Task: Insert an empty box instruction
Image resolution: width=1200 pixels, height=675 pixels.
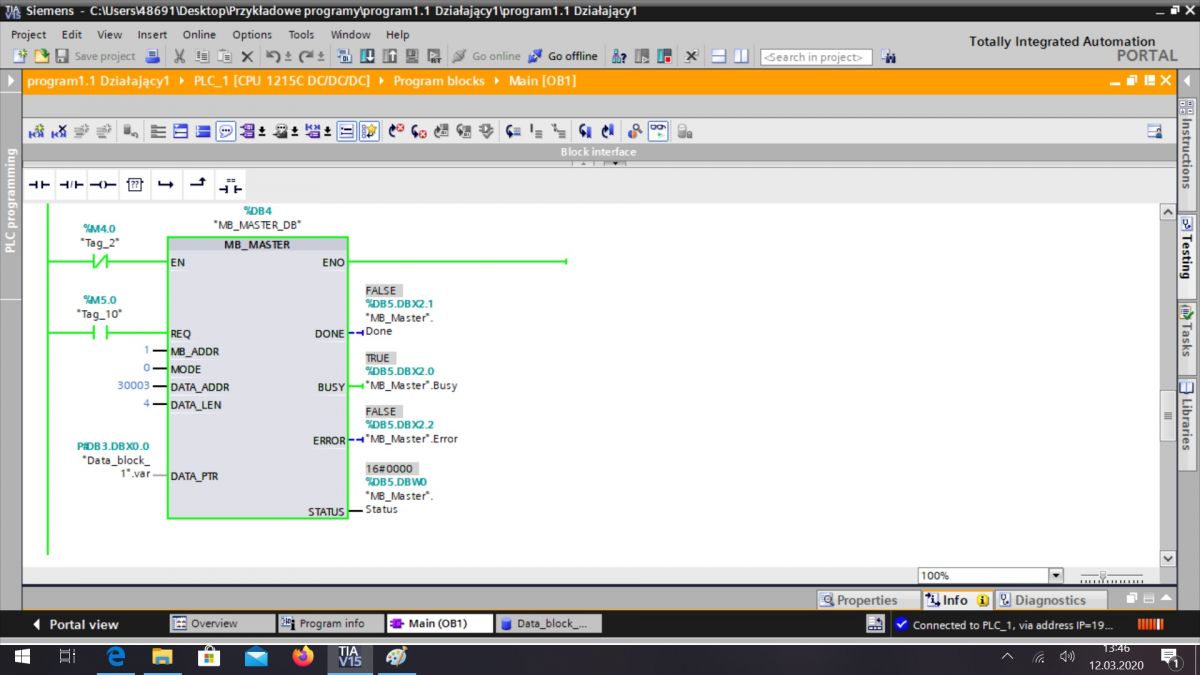Action: (x=135, y=185)
